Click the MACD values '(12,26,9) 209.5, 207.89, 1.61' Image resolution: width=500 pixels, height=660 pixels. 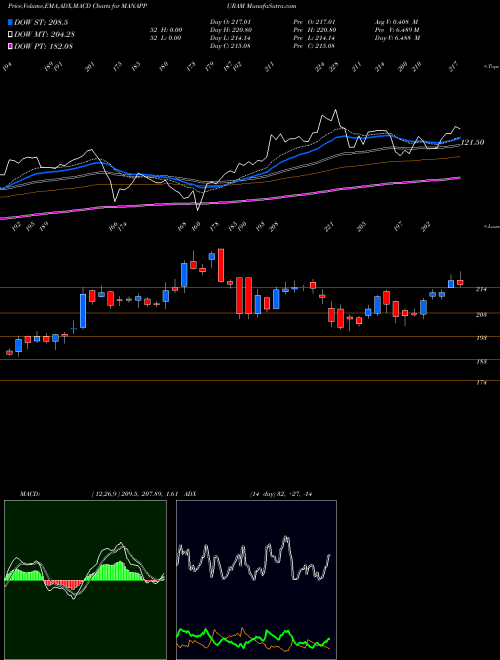[x=136, y=494]
